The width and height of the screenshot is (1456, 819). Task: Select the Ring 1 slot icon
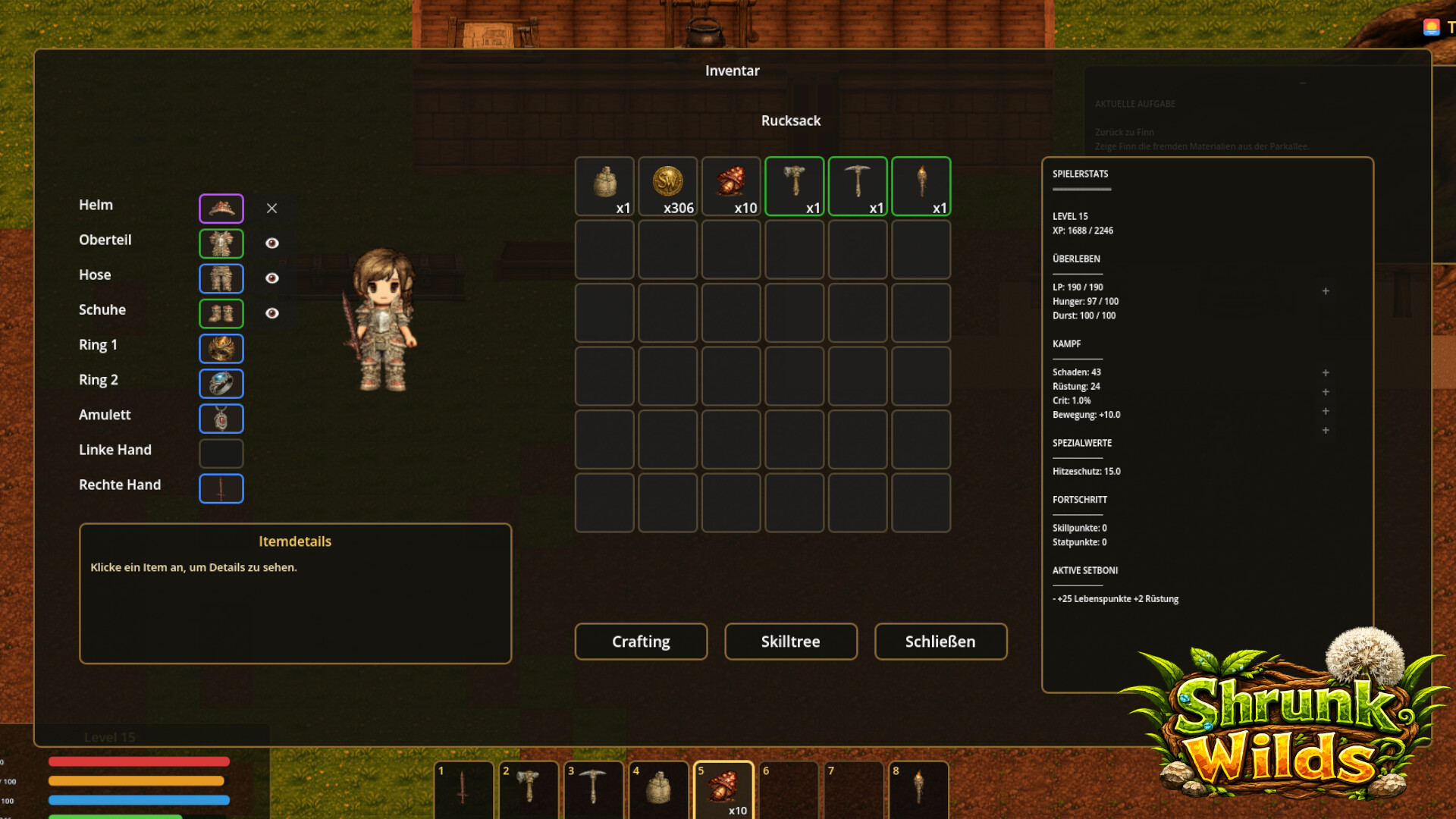221,349
